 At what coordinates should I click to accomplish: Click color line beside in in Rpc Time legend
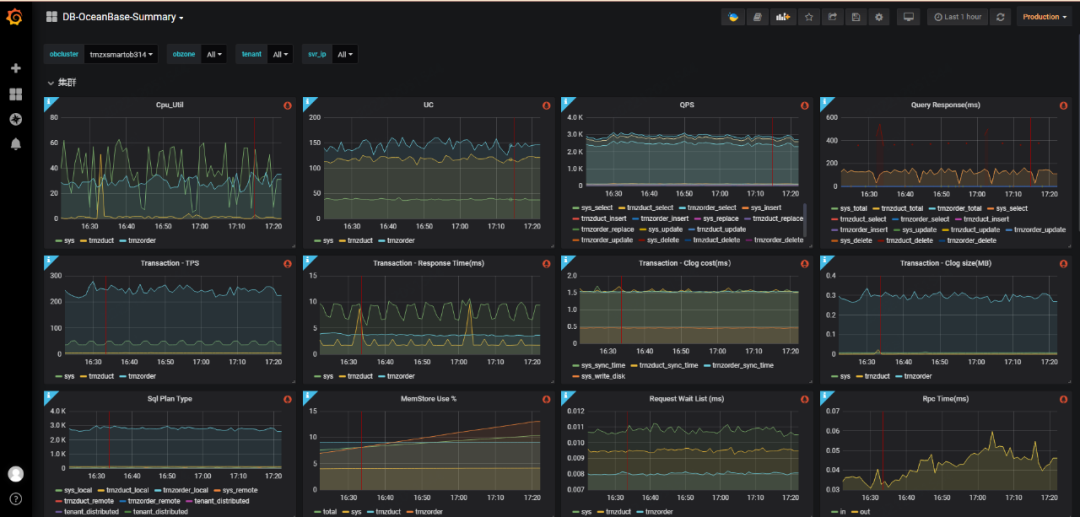coord(836,513)
